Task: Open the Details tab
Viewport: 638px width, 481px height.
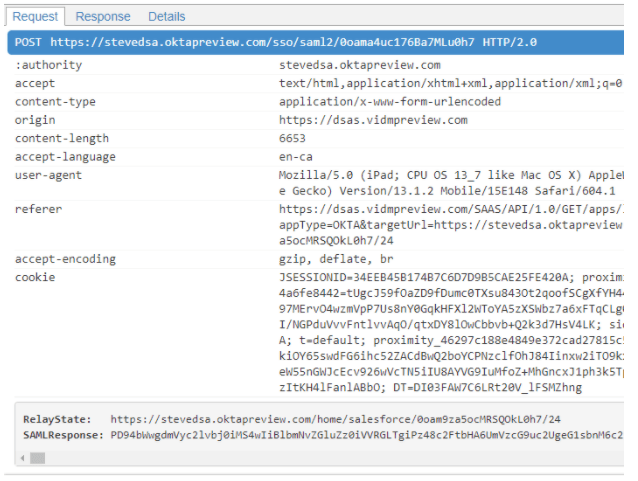Action: [167, 16]
